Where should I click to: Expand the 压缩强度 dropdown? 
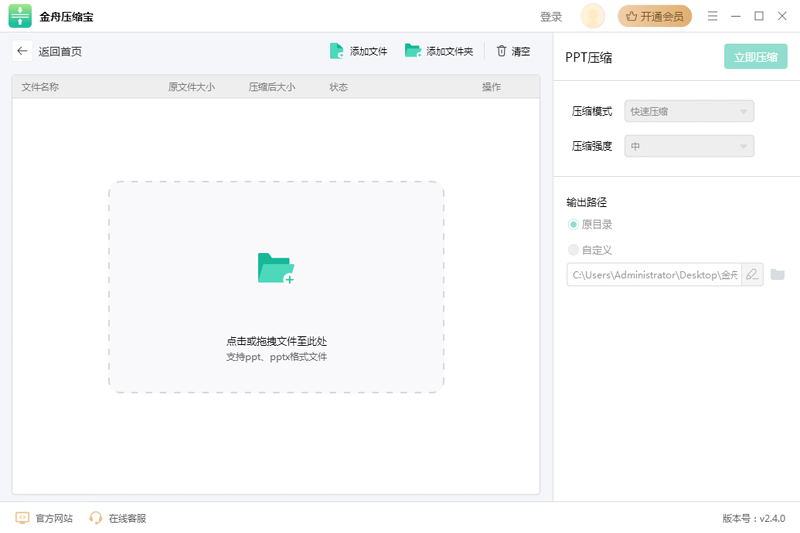(x=689, y=147)
